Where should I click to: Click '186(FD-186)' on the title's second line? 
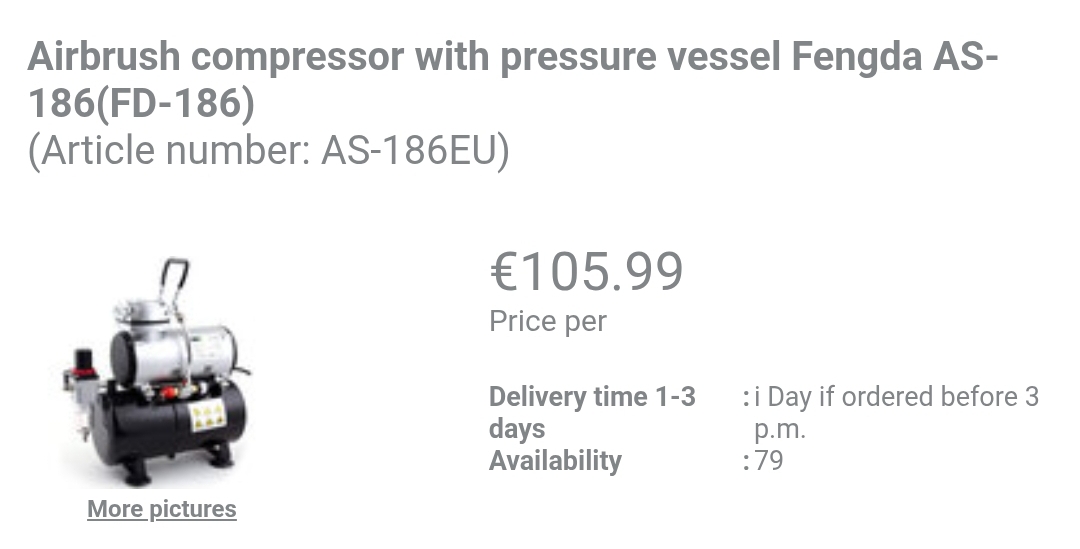tap(141, 103)
